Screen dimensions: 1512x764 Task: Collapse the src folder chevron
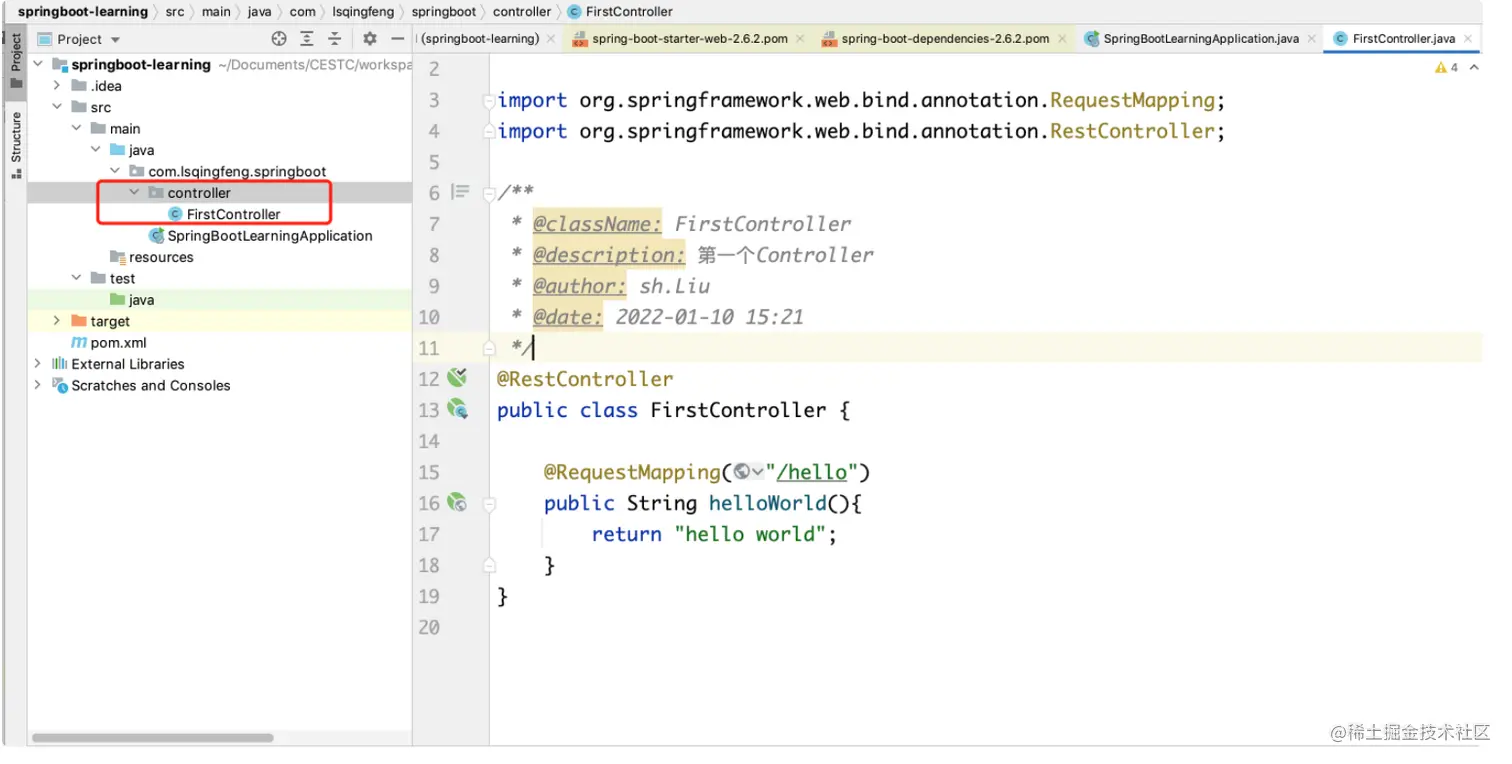click(58, 107)
